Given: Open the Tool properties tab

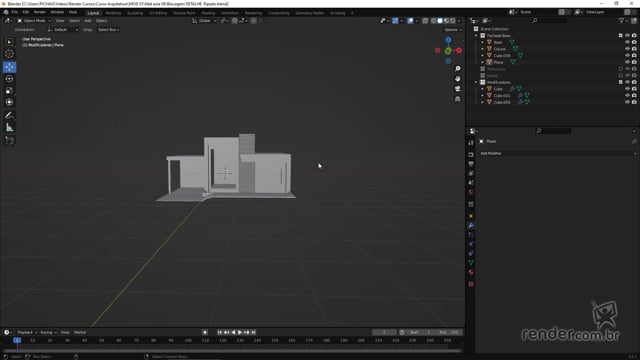Looking at the screenshot, I should (471, 143).
